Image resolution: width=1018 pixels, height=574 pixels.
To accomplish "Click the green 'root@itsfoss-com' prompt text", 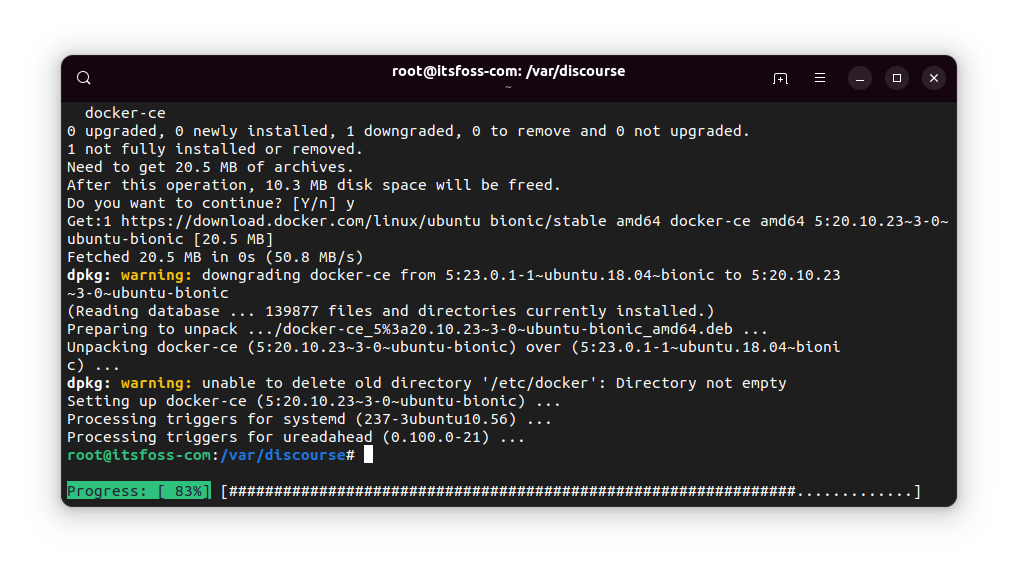I will click(x=139, y=455).
